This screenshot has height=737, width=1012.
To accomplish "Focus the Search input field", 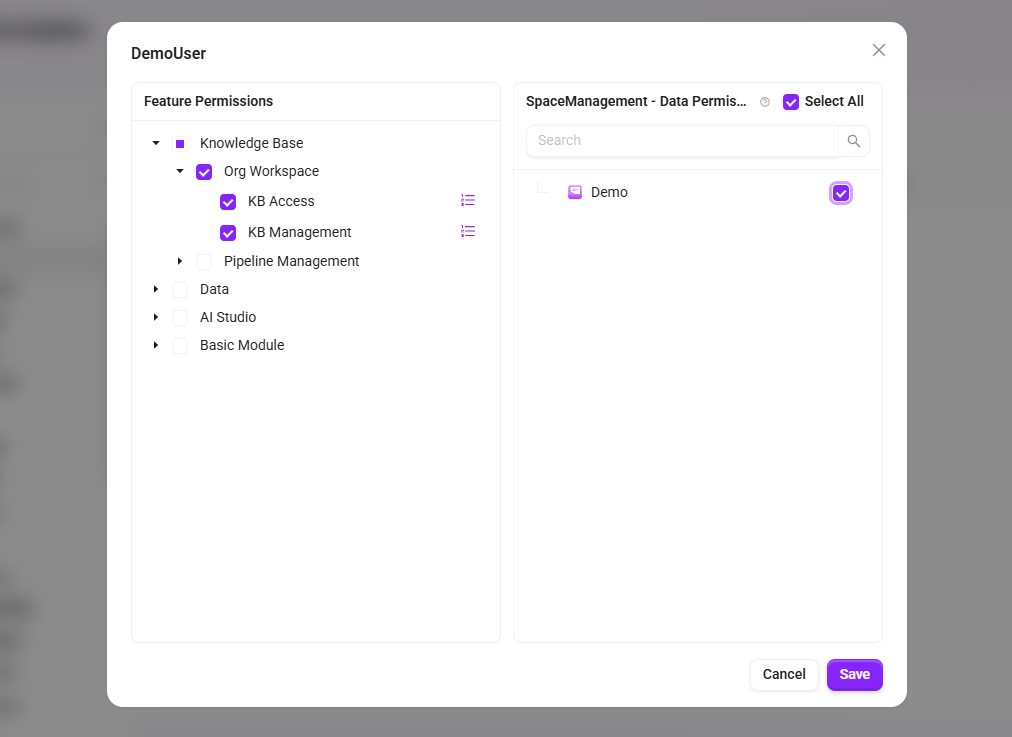I will coord(682,141).
